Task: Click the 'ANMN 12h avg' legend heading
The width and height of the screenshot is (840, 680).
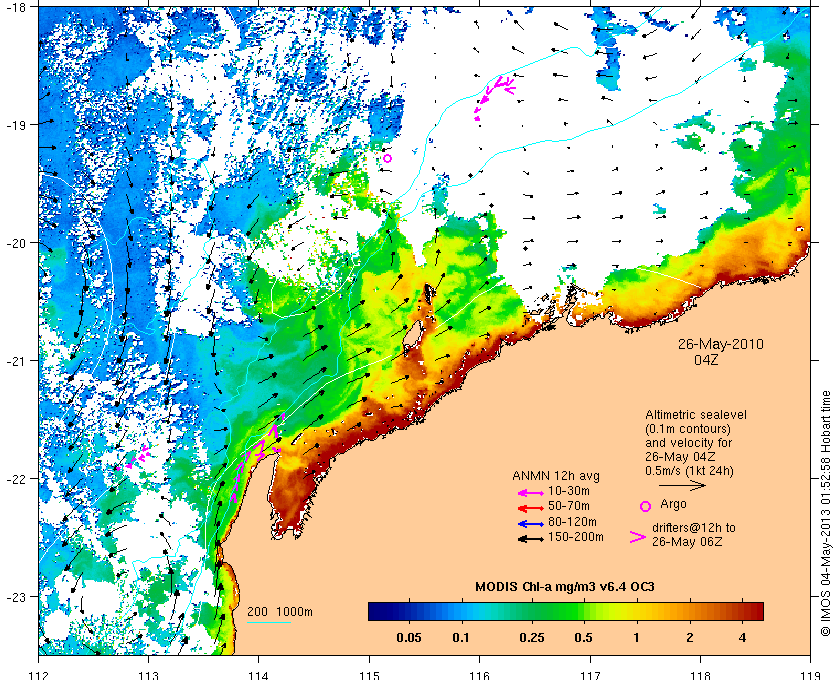Action: [556, 476]
